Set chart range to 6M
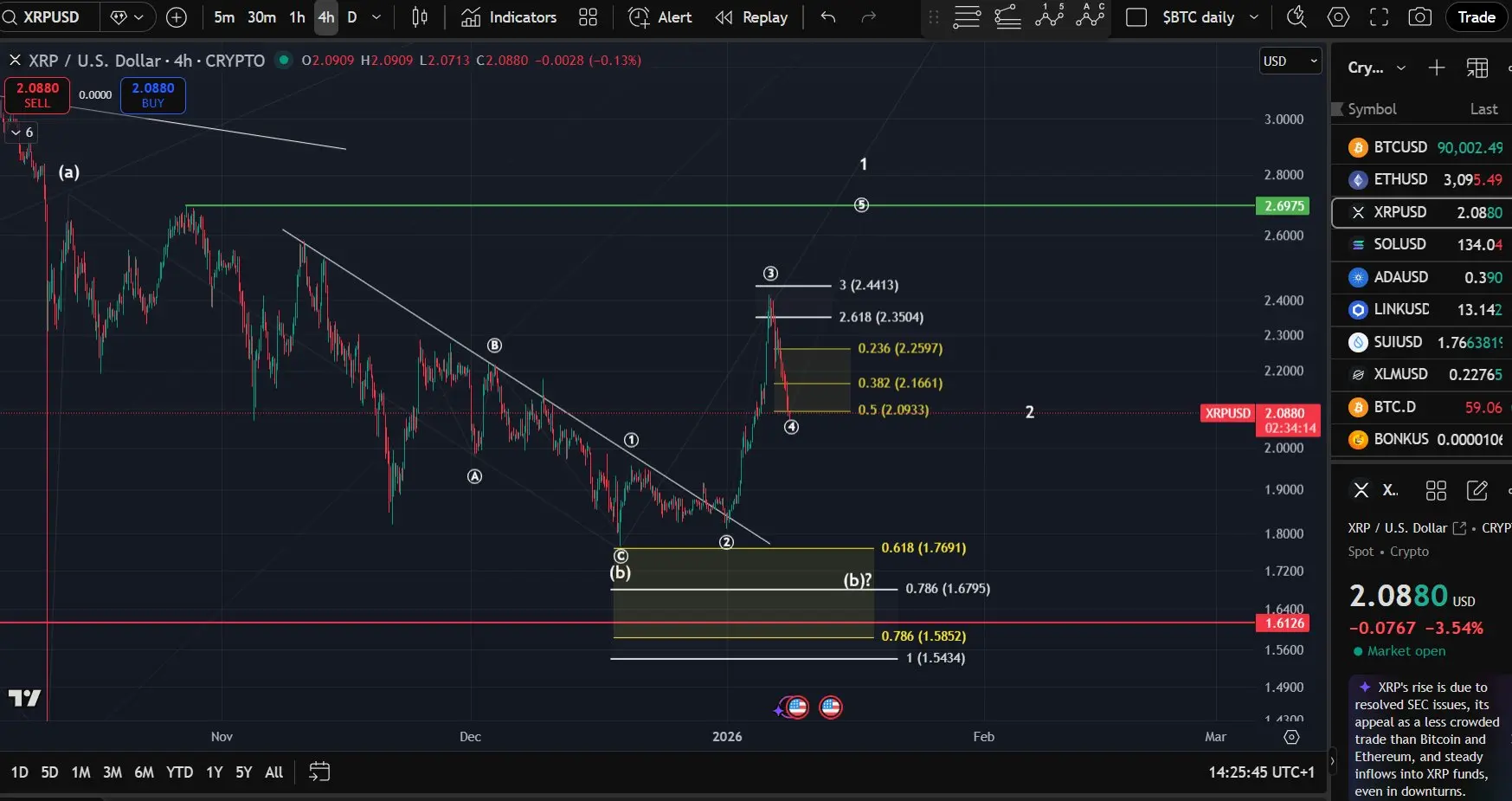Screen dimensions: 1512x801 [145, 772]
